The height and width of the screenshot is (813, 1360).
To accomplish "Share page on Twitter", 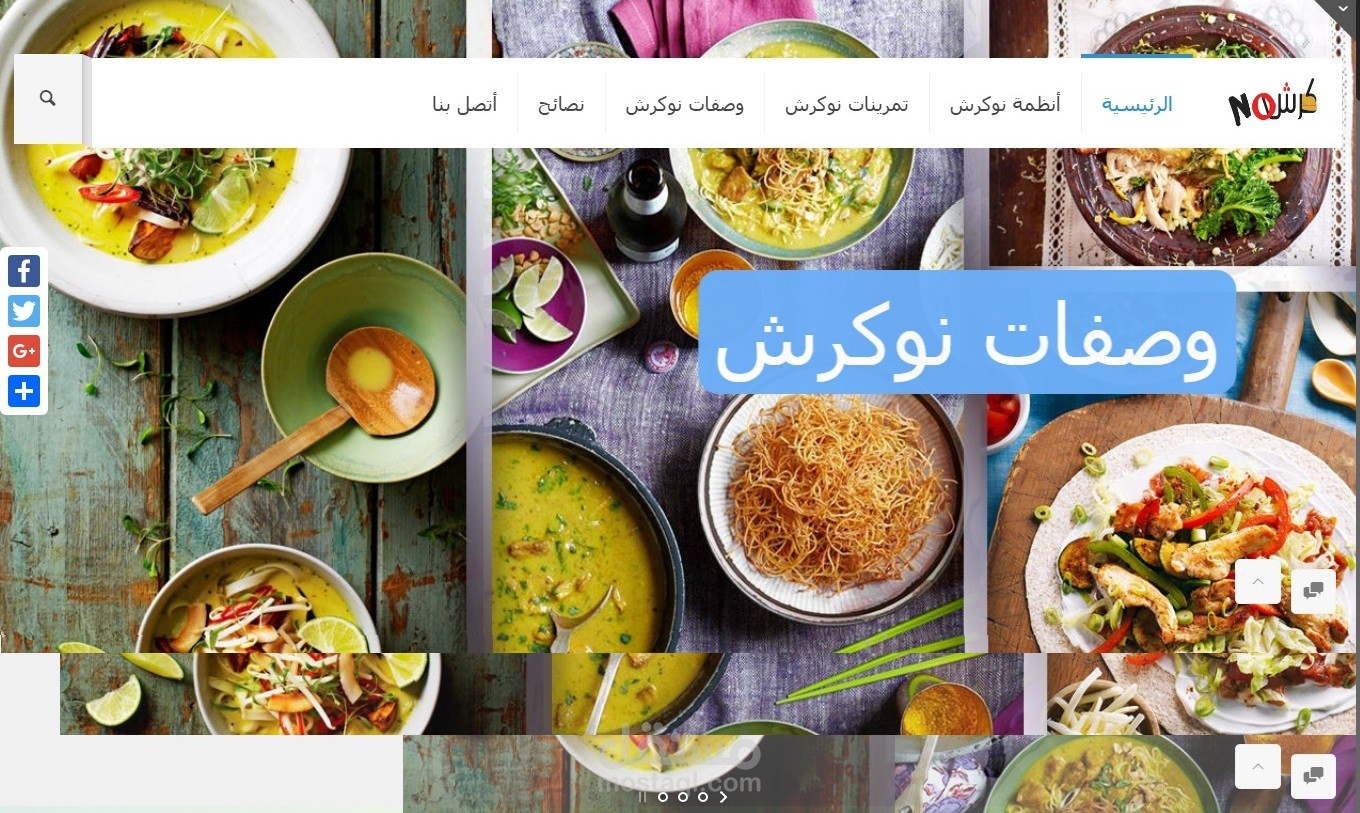I will click(24, 311).
